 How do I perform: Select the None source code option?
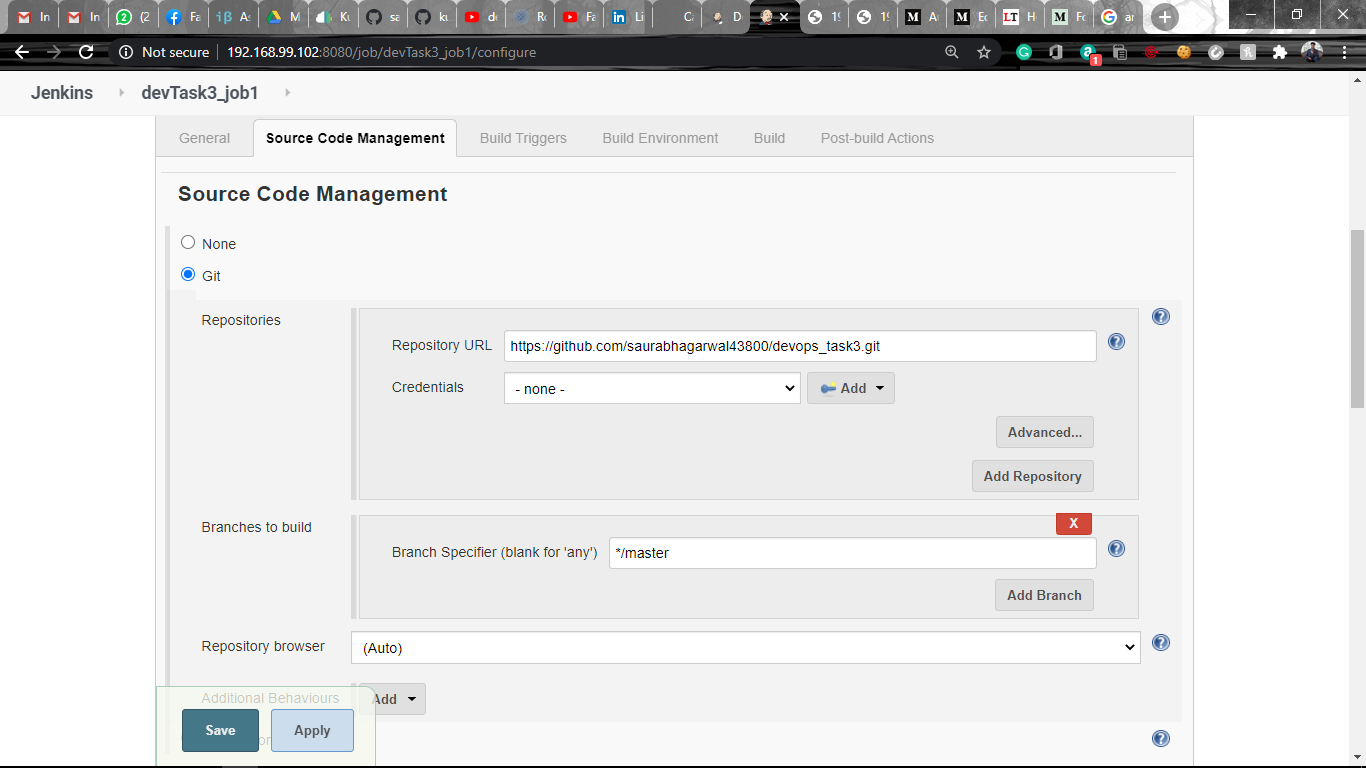[187, 242]
